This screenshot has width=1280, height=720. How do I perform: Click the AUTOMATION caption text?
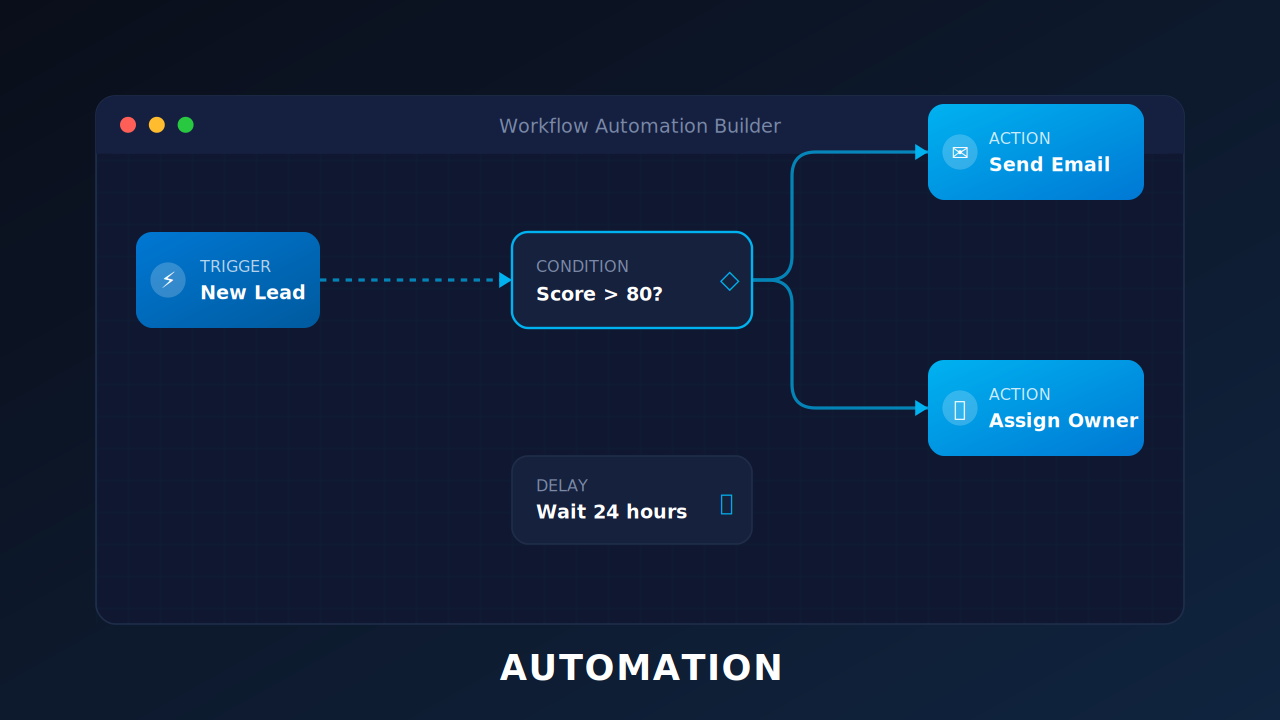coord(641,668)
